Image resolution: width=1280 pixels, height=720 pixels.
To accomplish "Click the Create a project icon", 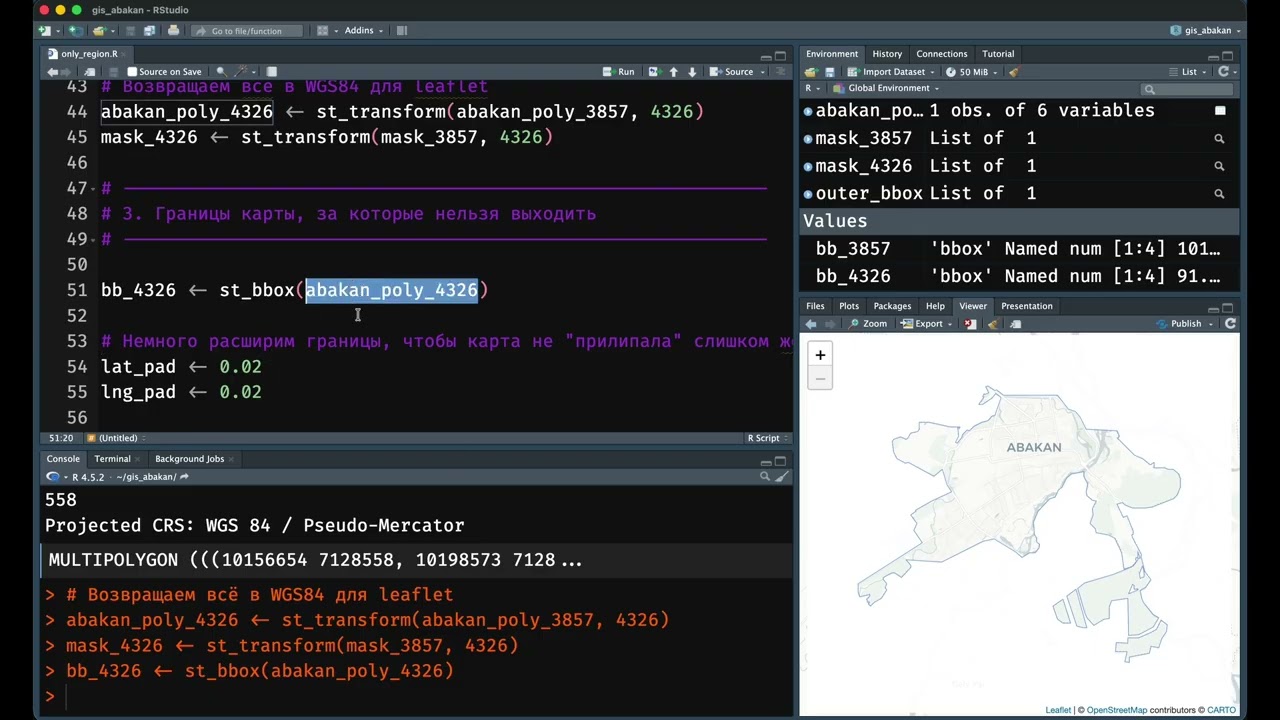I will point(76,31).
